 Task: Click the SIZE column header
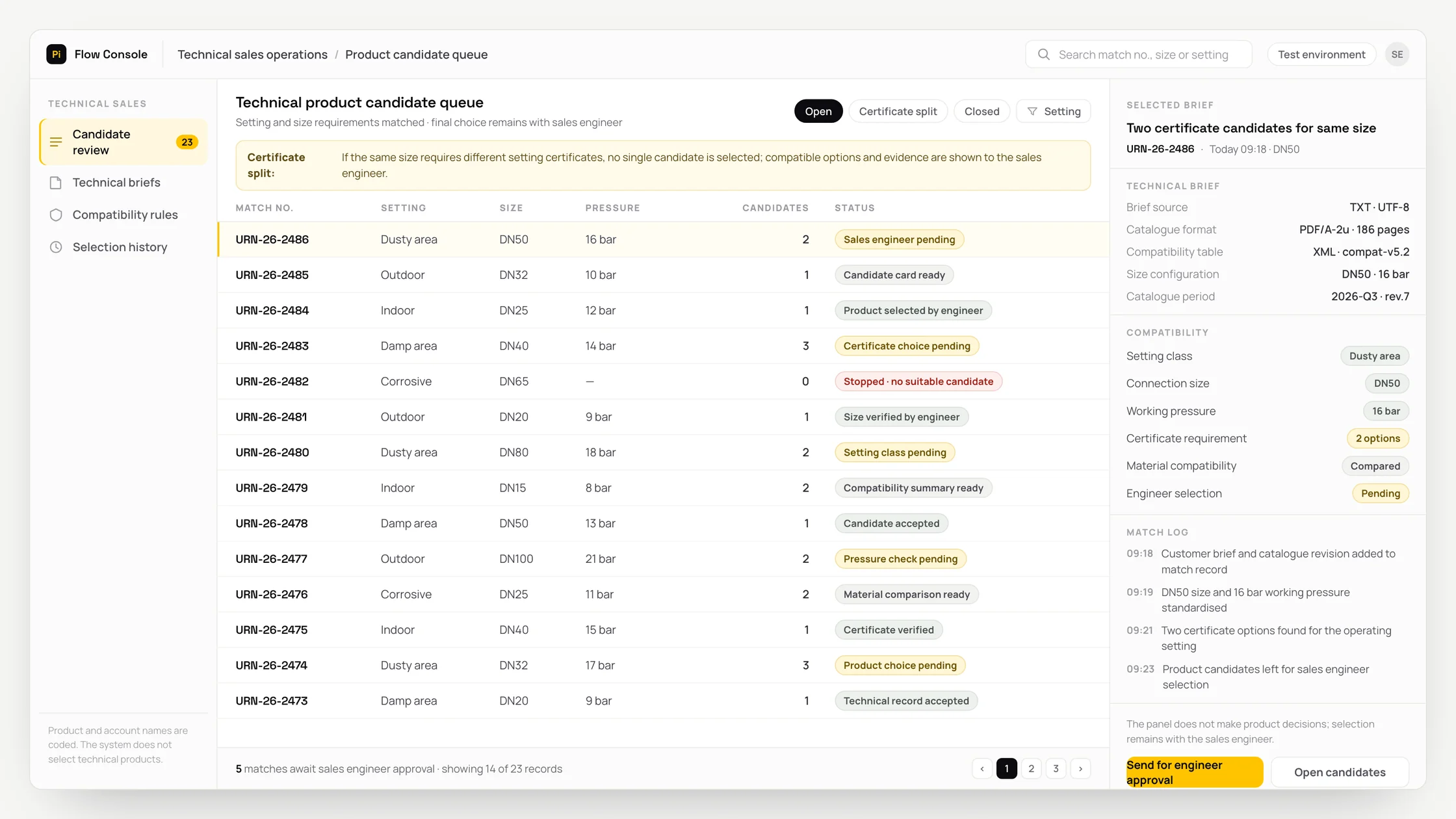coord(511,208)
